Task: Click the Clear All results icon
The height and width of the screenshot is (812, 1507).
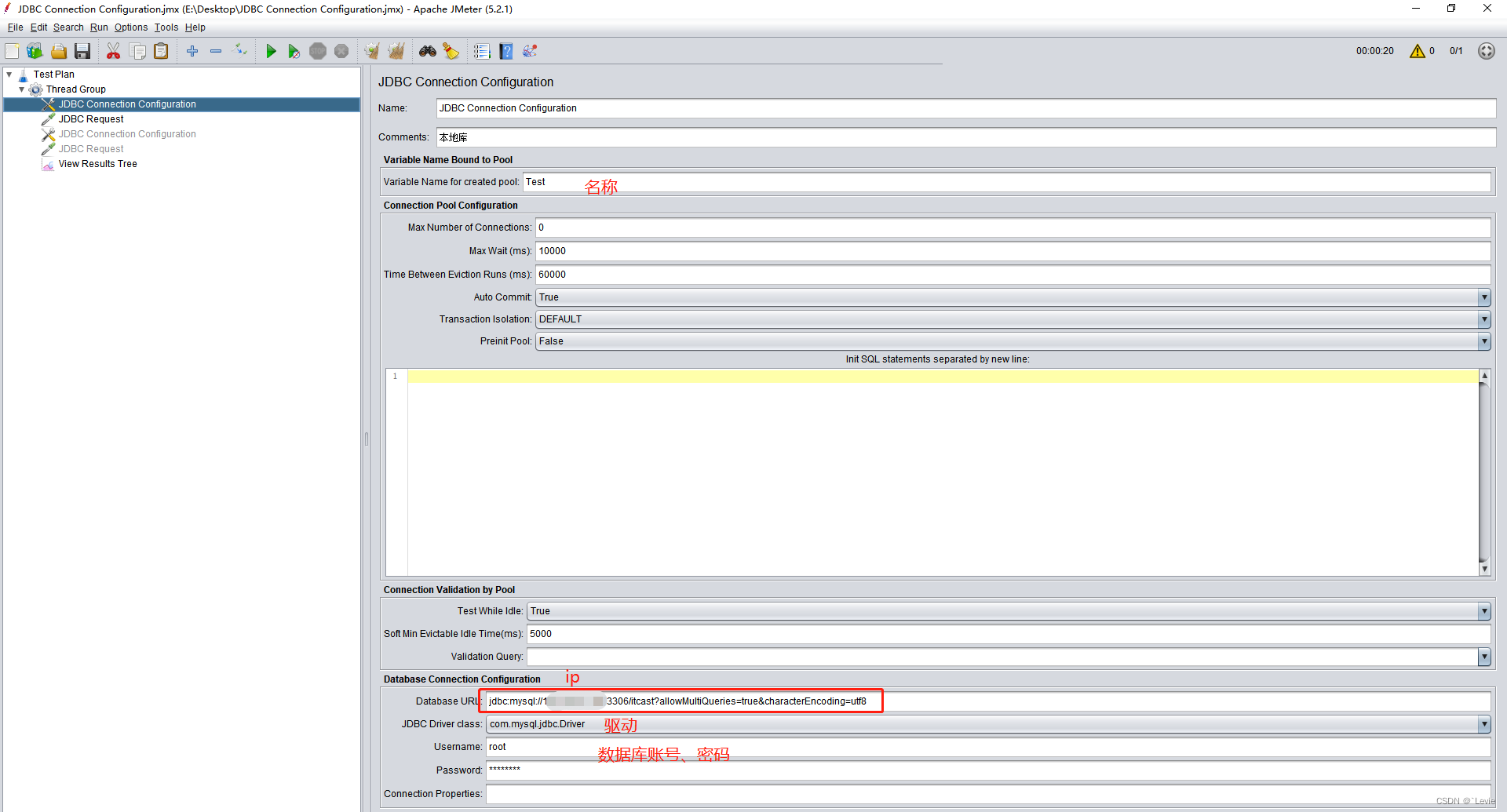Action: (396, 51)
